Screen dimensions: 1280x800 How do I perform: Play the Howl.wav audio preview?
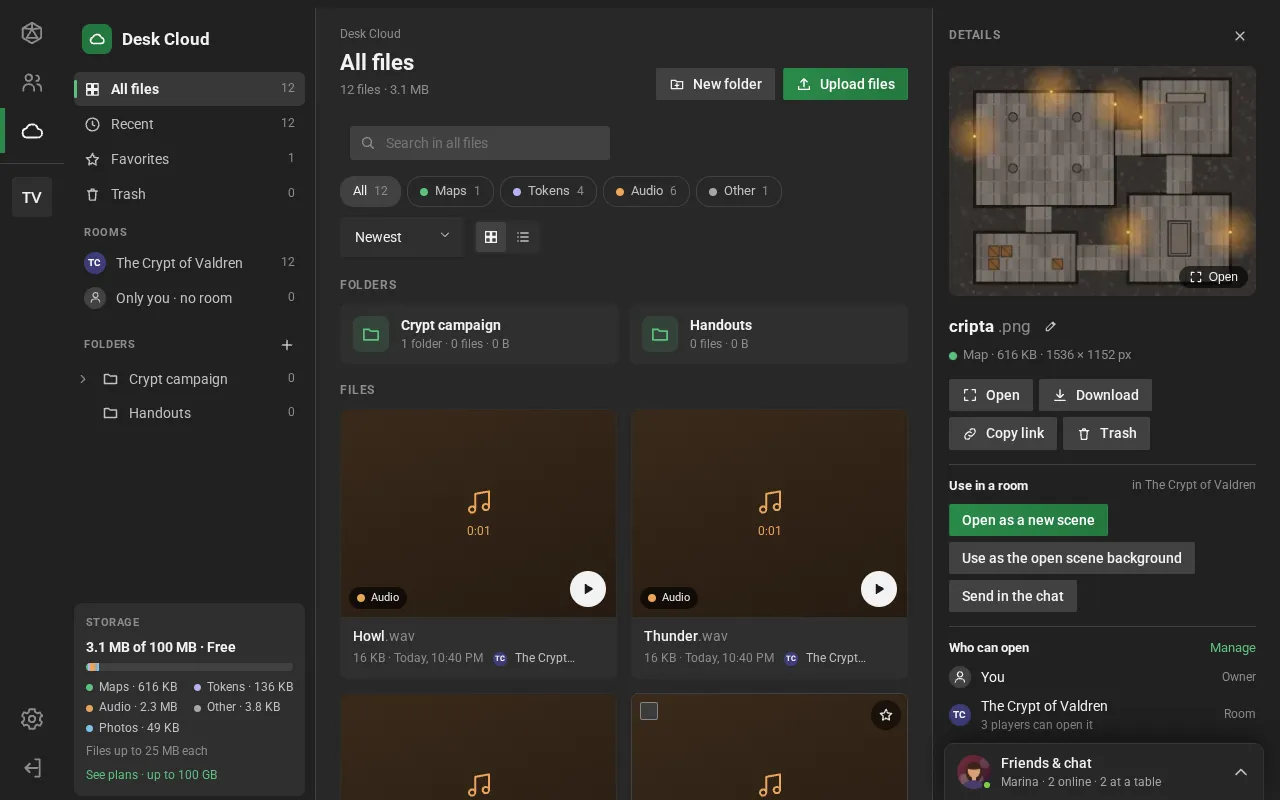tap(588, 589)
